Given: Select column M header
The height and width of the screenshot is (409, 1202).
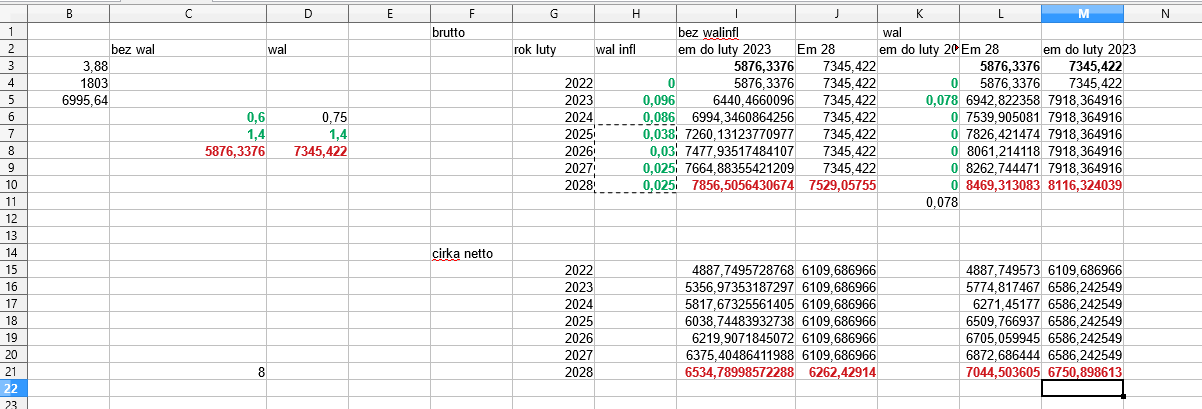Looking at the screenshot, I should 1082,13.
